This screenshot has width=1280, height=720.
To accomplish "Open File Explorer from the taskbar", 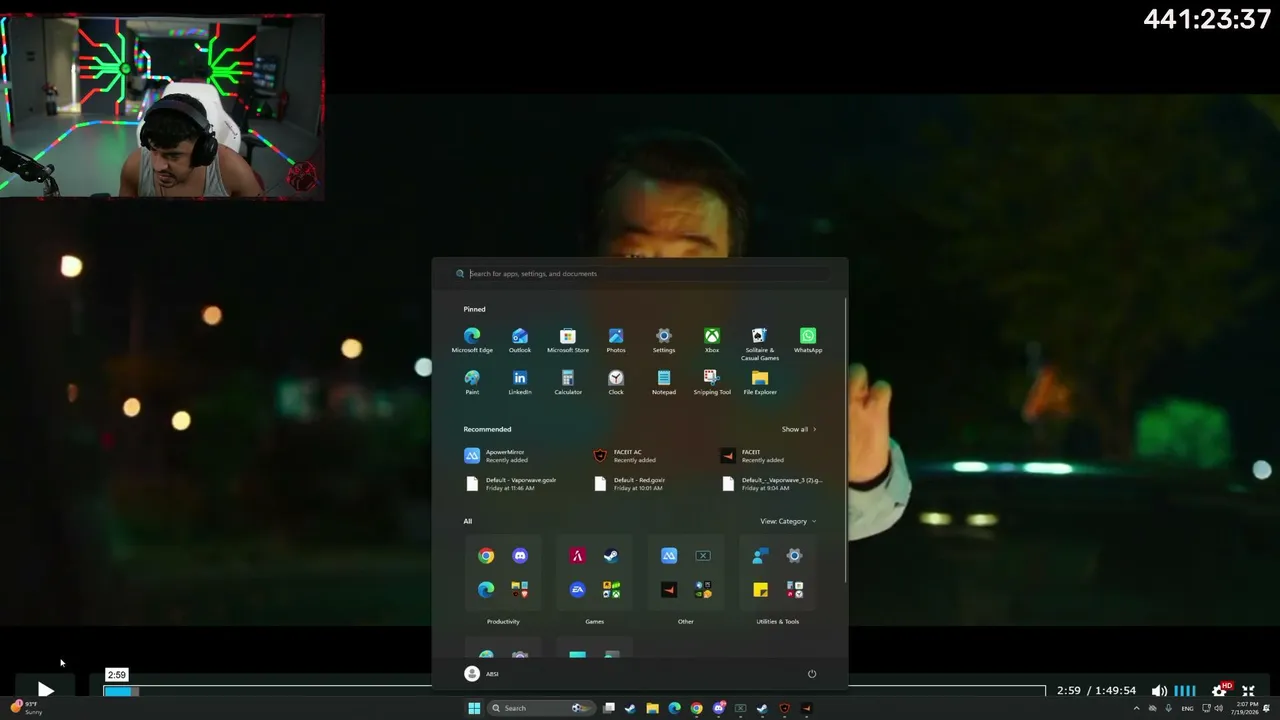I will pyautogui.click(x=652, y=708).
